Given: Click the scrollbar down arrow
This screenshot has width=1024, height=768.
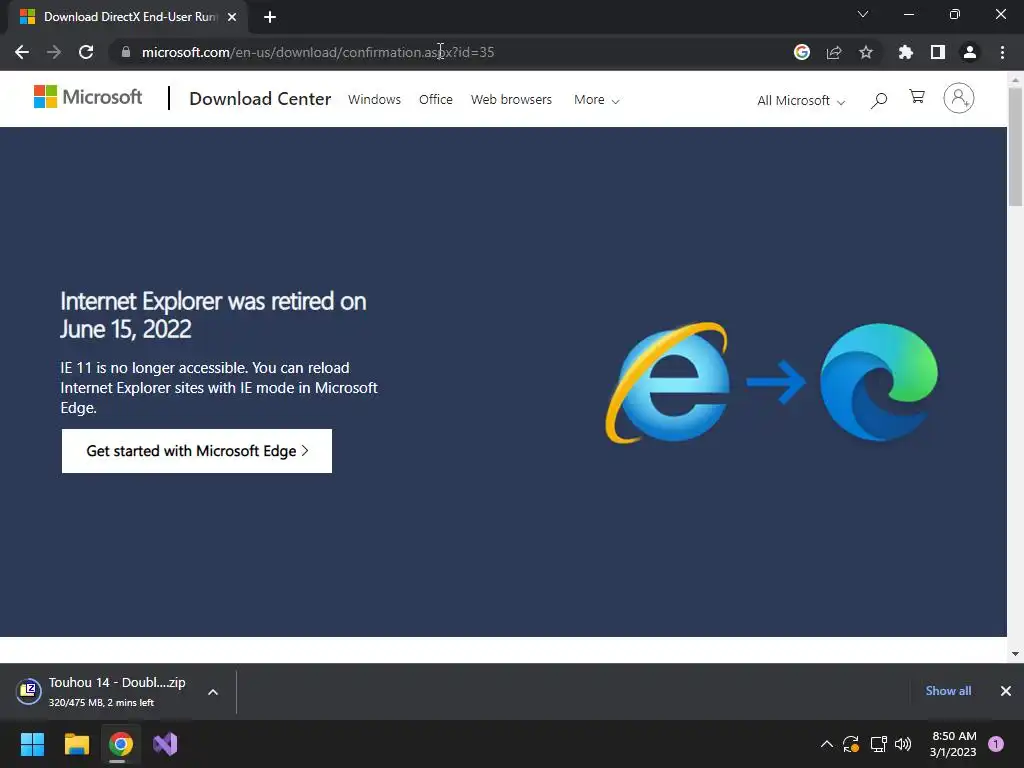Looking at the screenshot, I should 1015,654.
